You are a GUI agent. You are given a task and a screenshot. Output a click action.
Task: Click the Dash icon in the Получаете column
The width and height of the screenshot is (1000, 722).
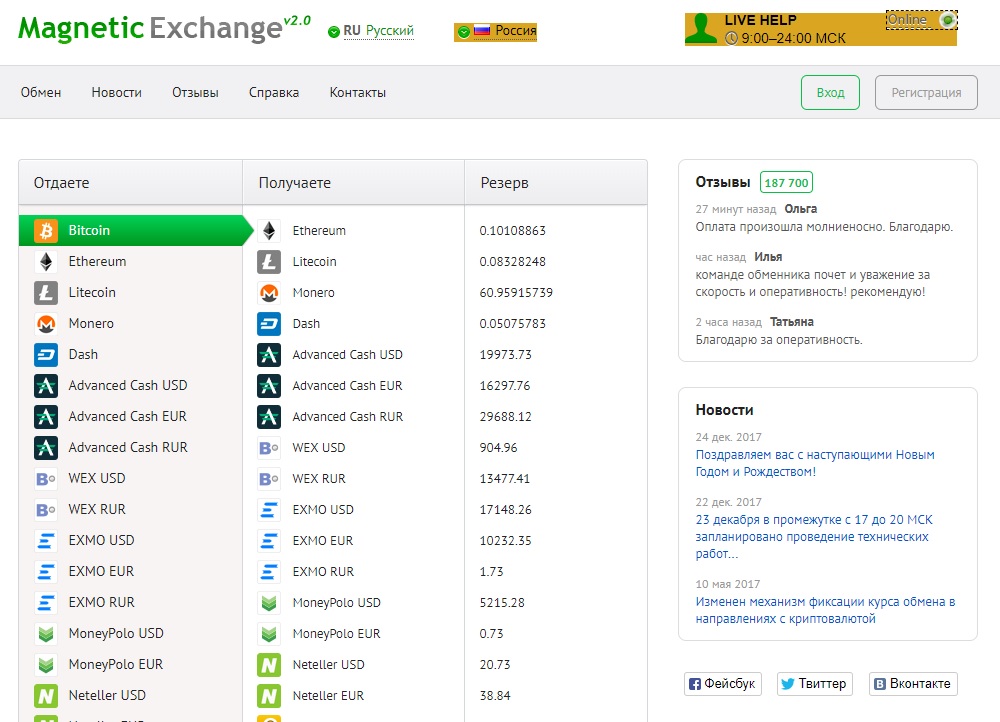pos(269,323)
